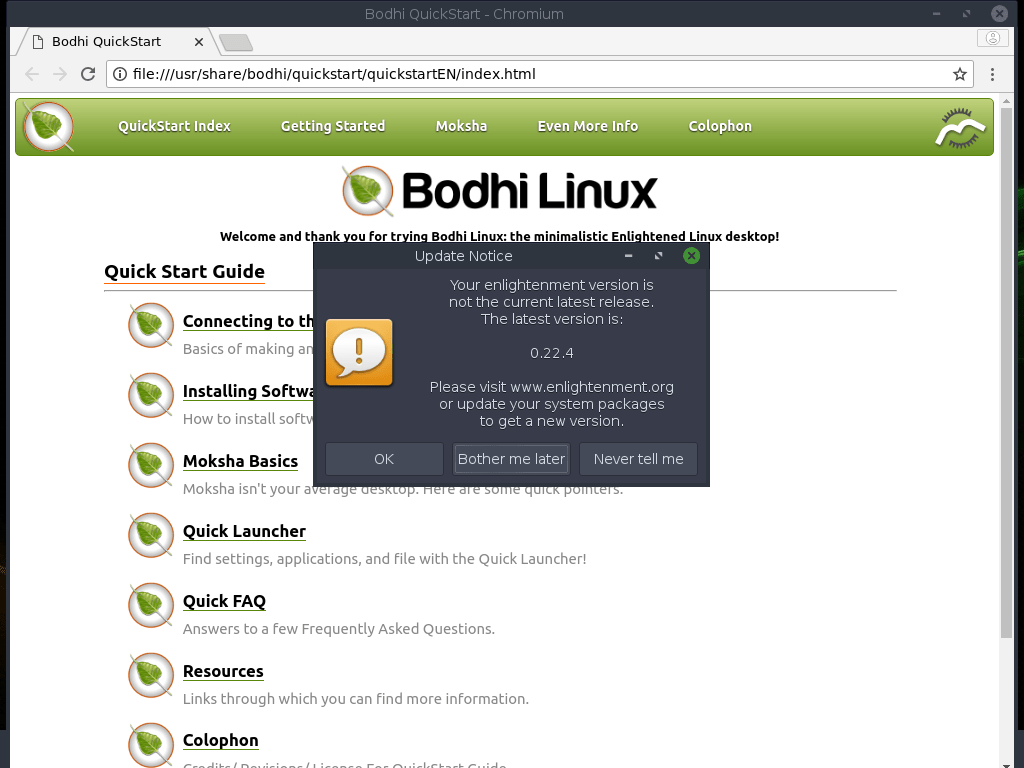Image resolution: width=1024 pixels, height=768 pixels.
Task: Open Getting Started in the navbar
Action: (332, 126)
